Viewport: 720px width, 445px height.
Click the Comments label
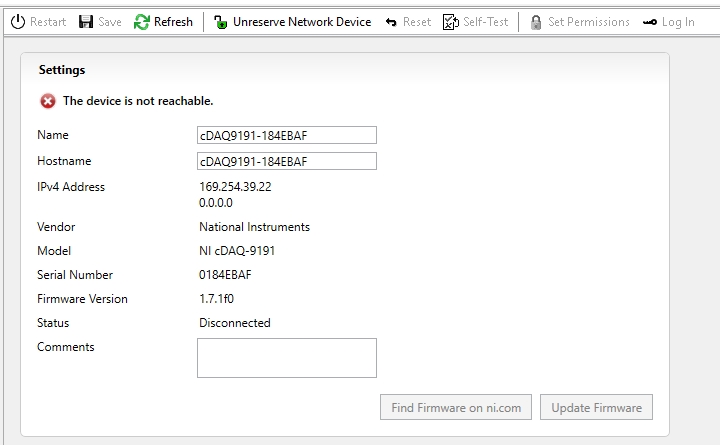66,347
